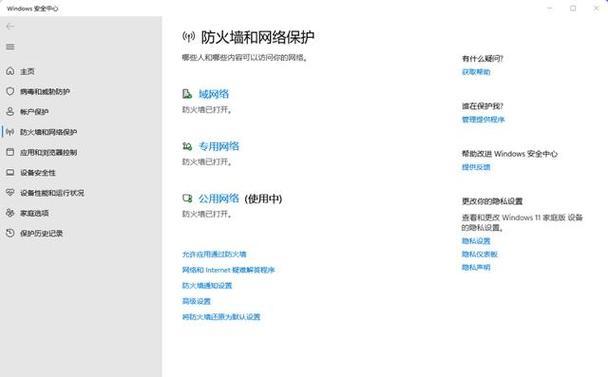Image resolution: width=608 pixels, height=377 pixels.
Task: Click the device icon for 设备安全性
Action: tap(10, 173)
